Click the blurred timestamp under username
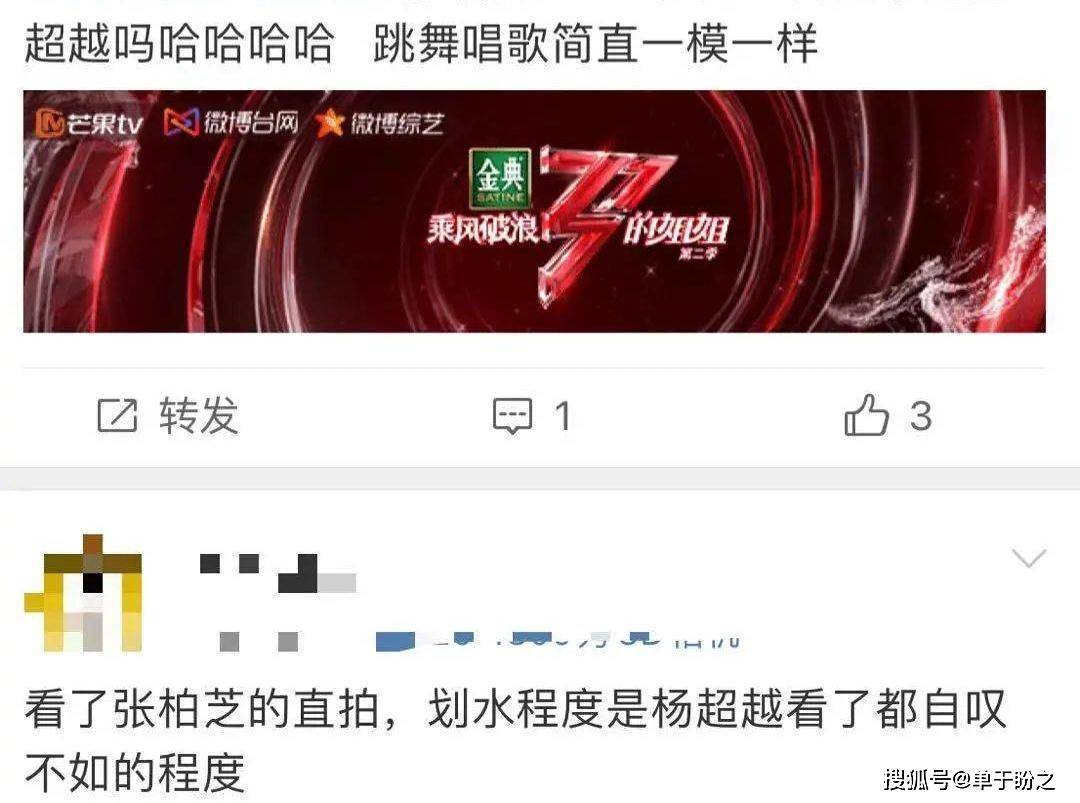1080x803 pixels. (258, 641)
